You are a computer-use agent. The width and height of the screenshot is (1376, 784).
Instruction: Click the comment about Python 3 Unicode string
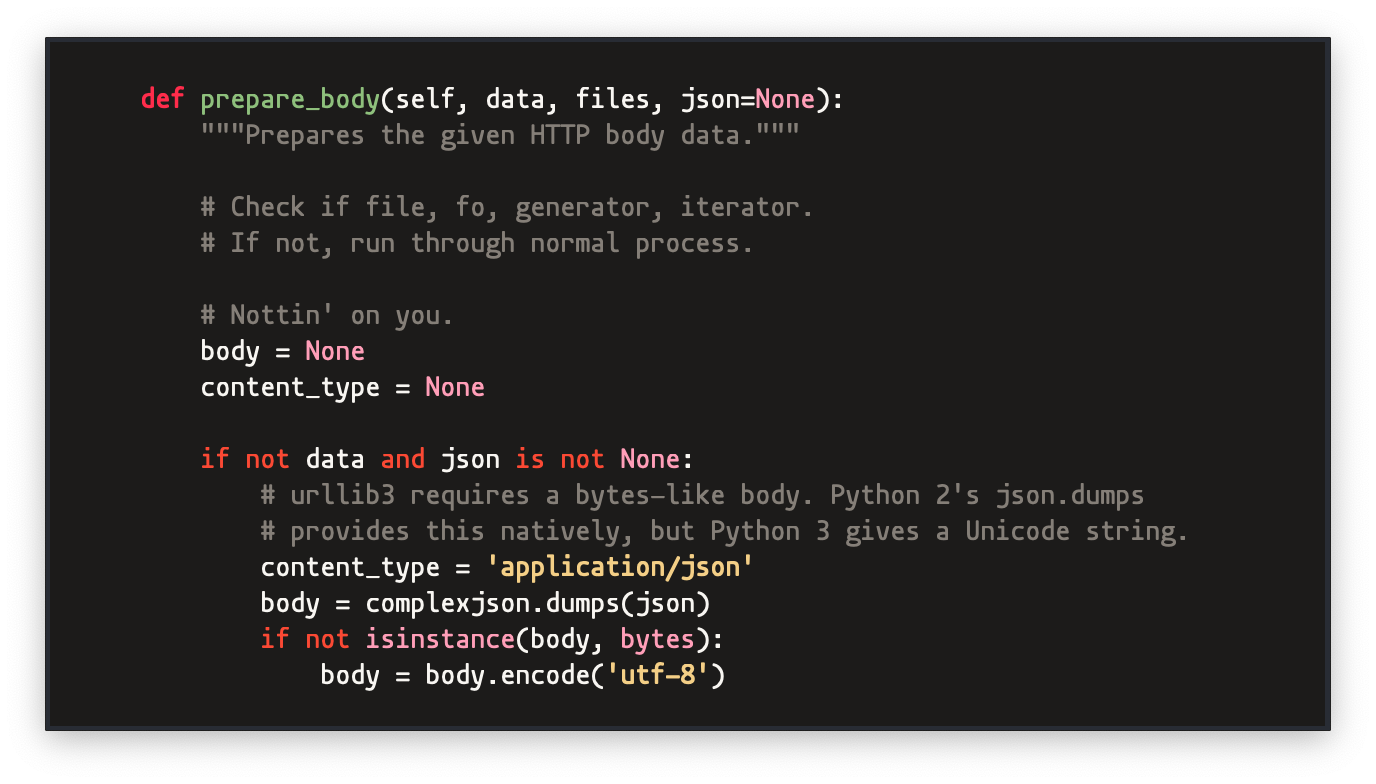pos(725,532)
